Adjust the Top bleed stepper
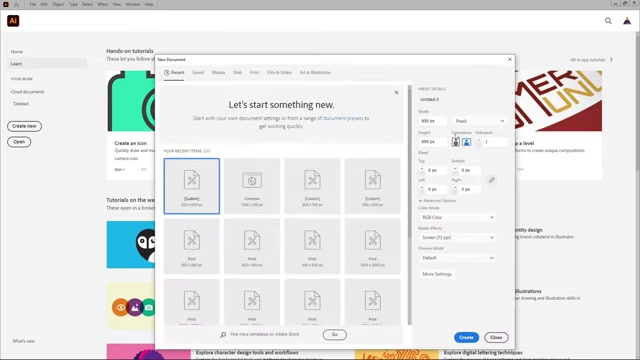640x360 pixels. click(x=422, y=170)
